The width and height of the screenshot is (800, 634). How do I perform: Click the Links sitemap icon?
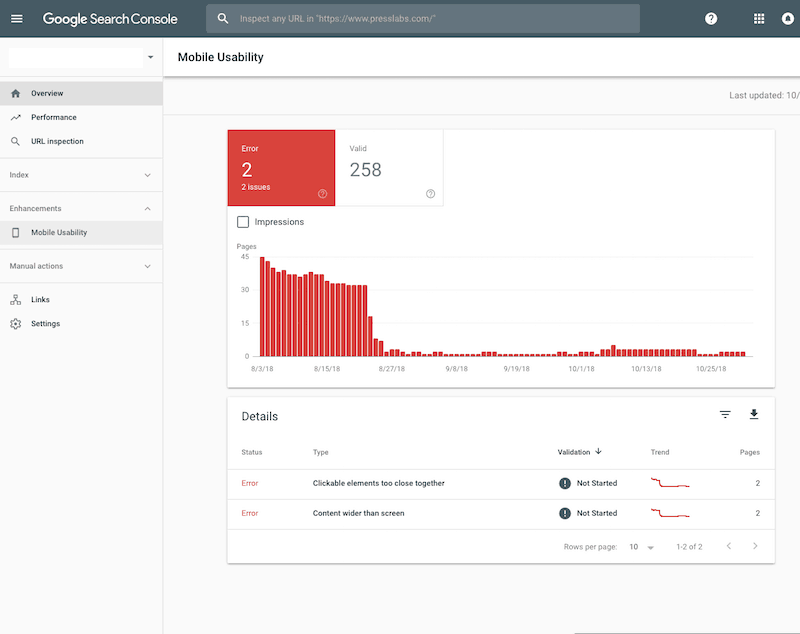[15, 300]
